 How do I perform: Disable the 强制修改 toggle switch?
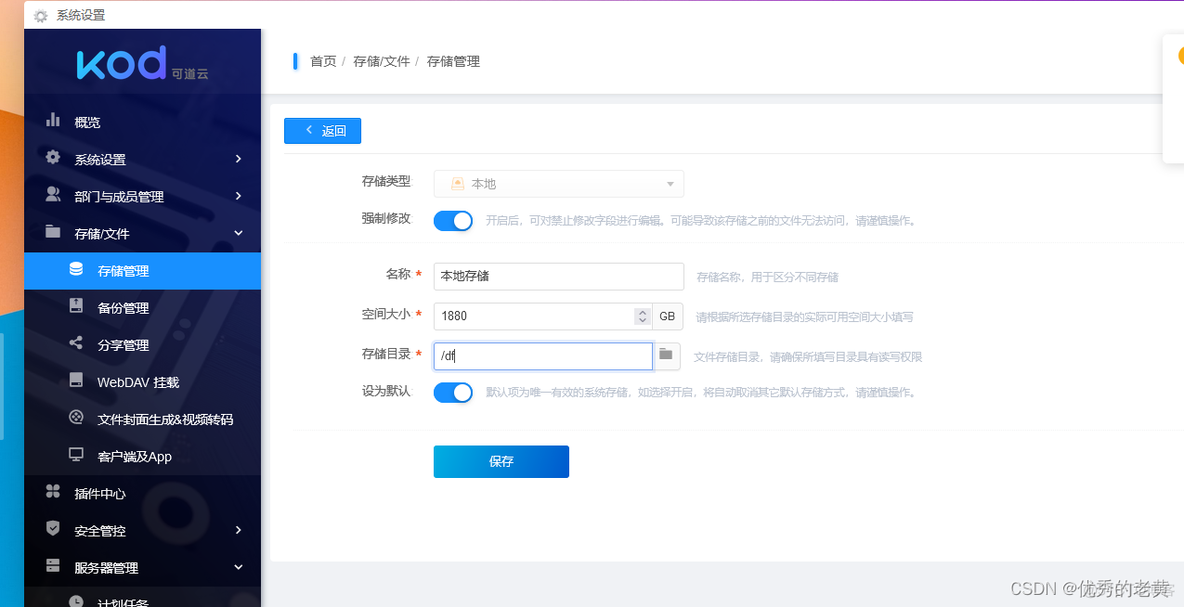click(x=453, y=221)
